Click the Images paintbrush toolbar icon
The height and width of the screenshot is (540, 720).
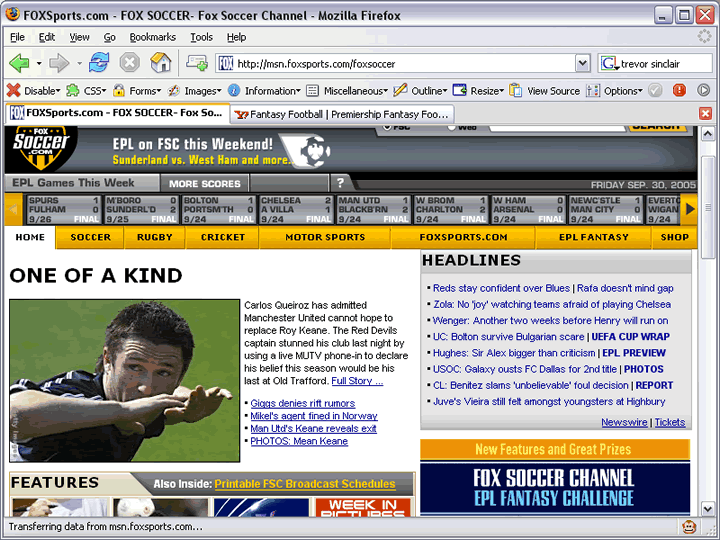click(x=173, y=90)
